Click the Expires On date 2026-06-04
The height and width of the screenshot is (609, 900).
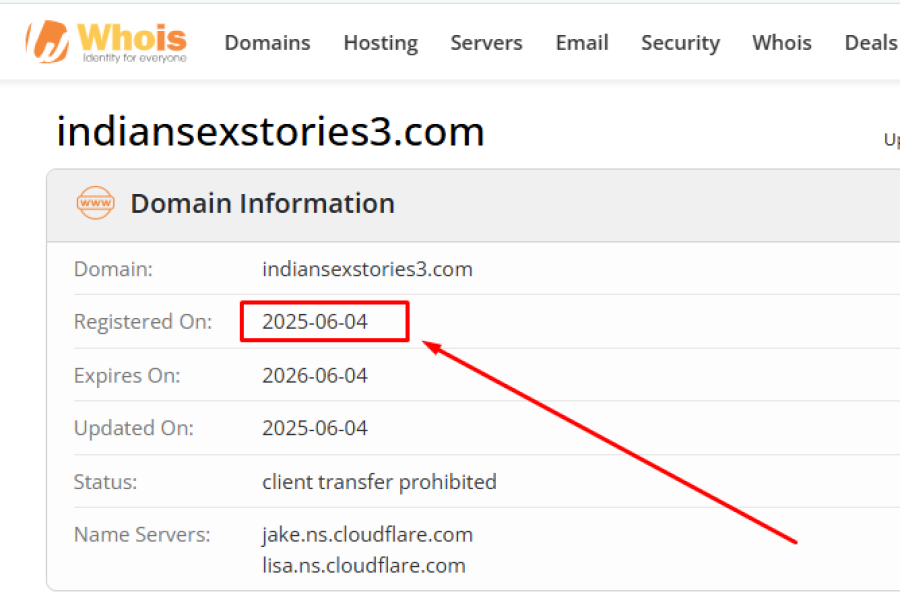click(x=315, y=376)
